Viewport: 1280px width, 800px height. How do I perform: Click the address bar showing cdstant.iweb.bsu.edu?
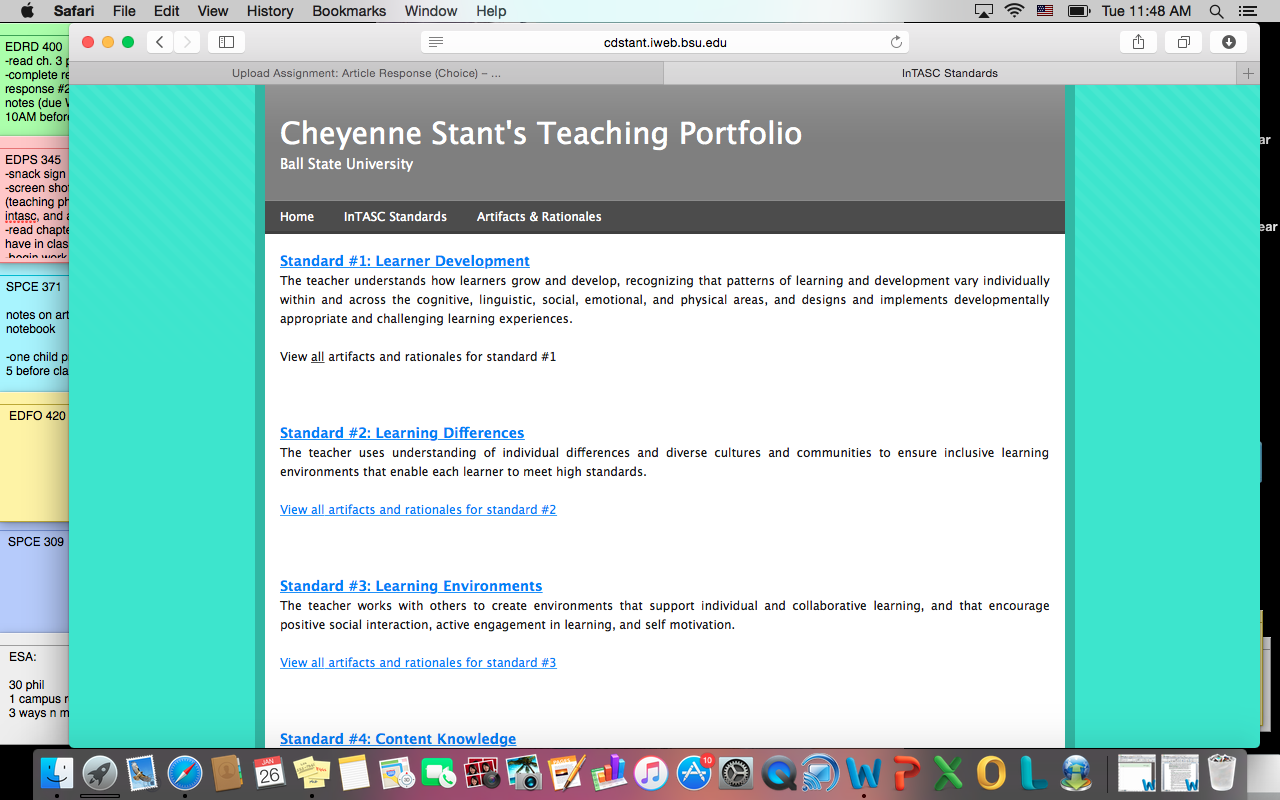[x=665, y=42]
